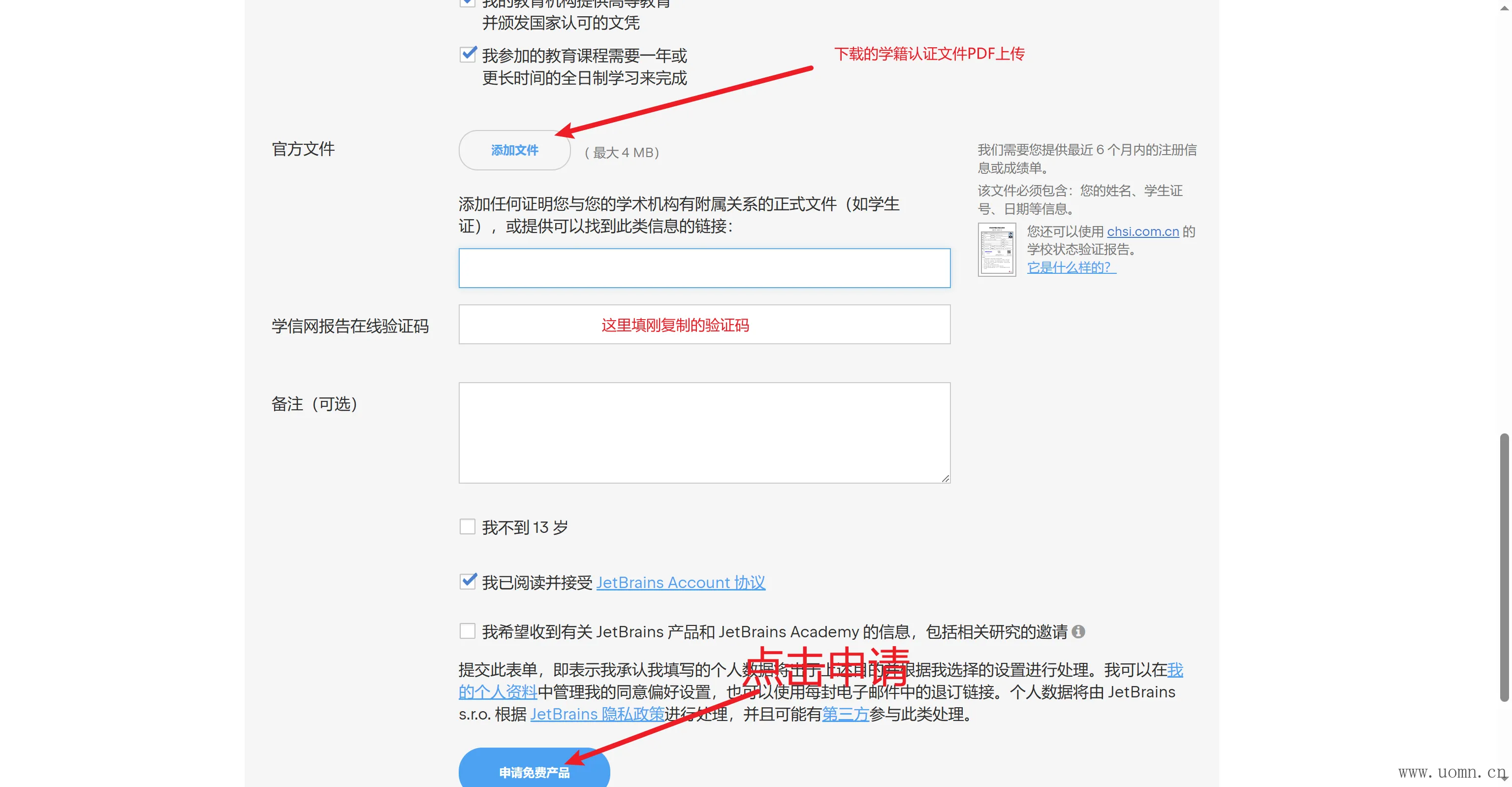Click the 第三方 link
The image size is (1512, 787).
(845, 714)
